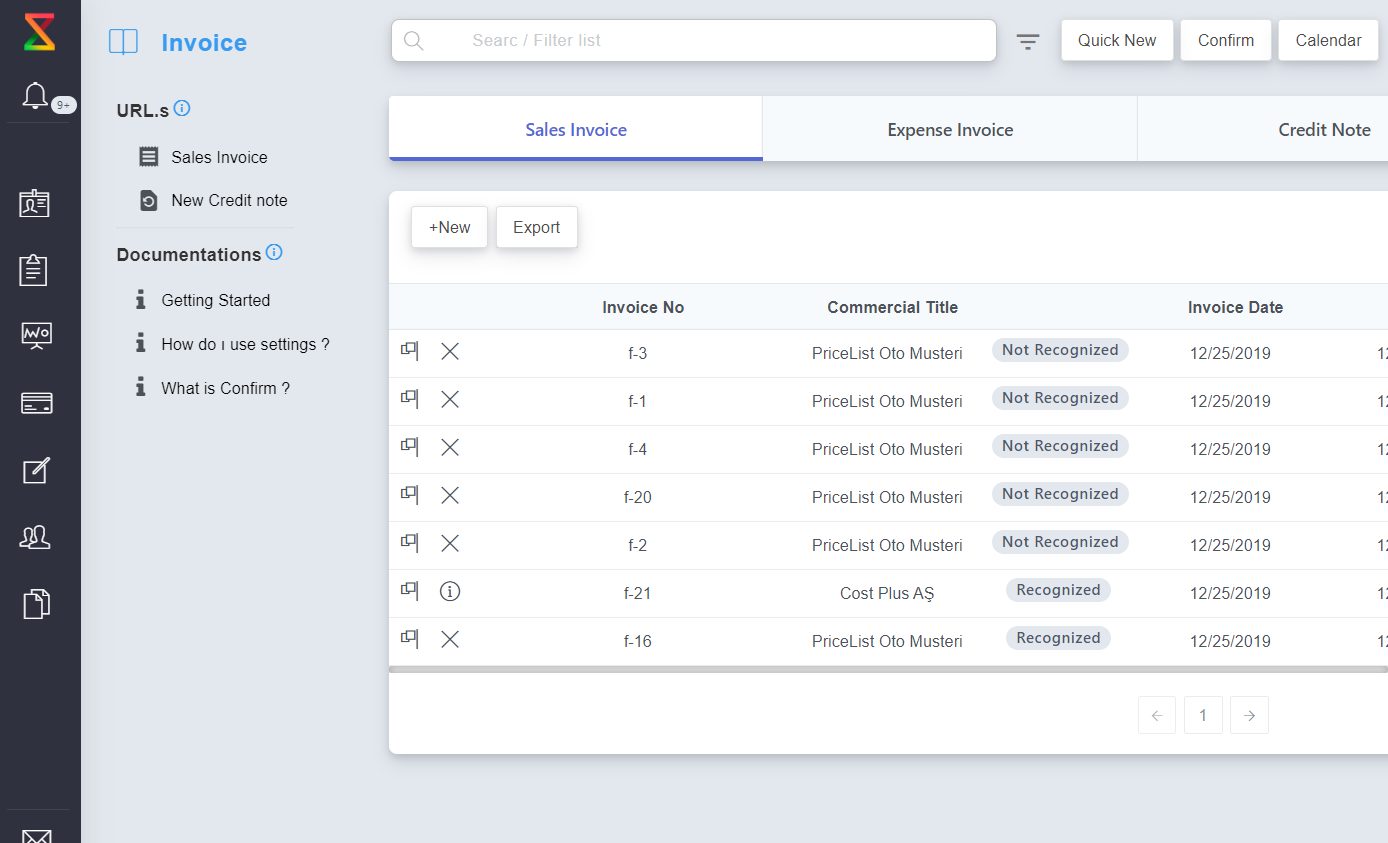
Task: Go to next page with right arrow
Action: [x=1249, y=715]
